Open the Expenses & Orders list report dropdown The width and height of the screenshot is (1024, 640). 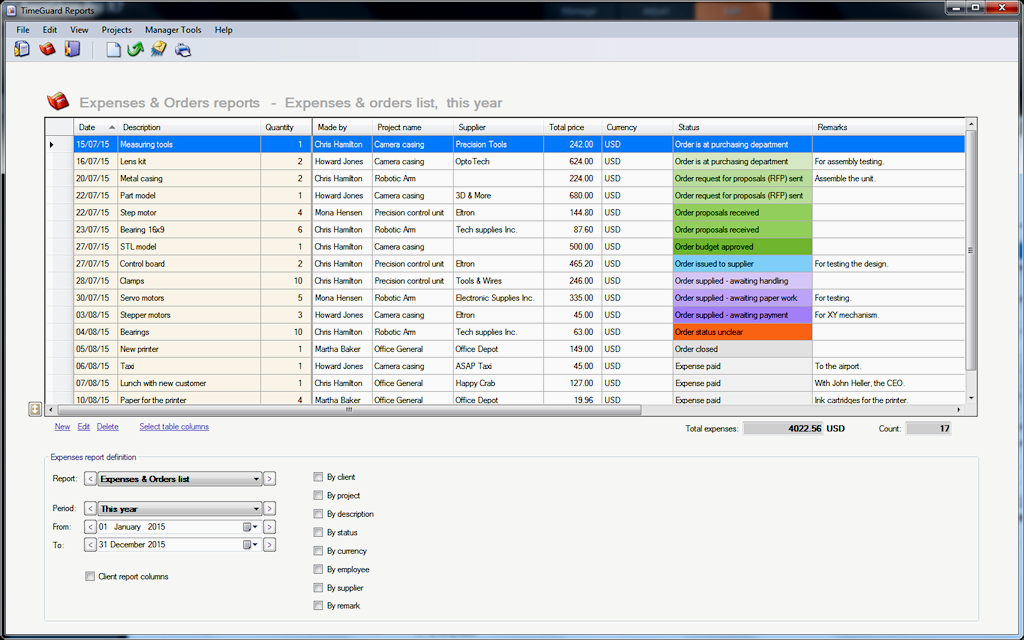256,479
